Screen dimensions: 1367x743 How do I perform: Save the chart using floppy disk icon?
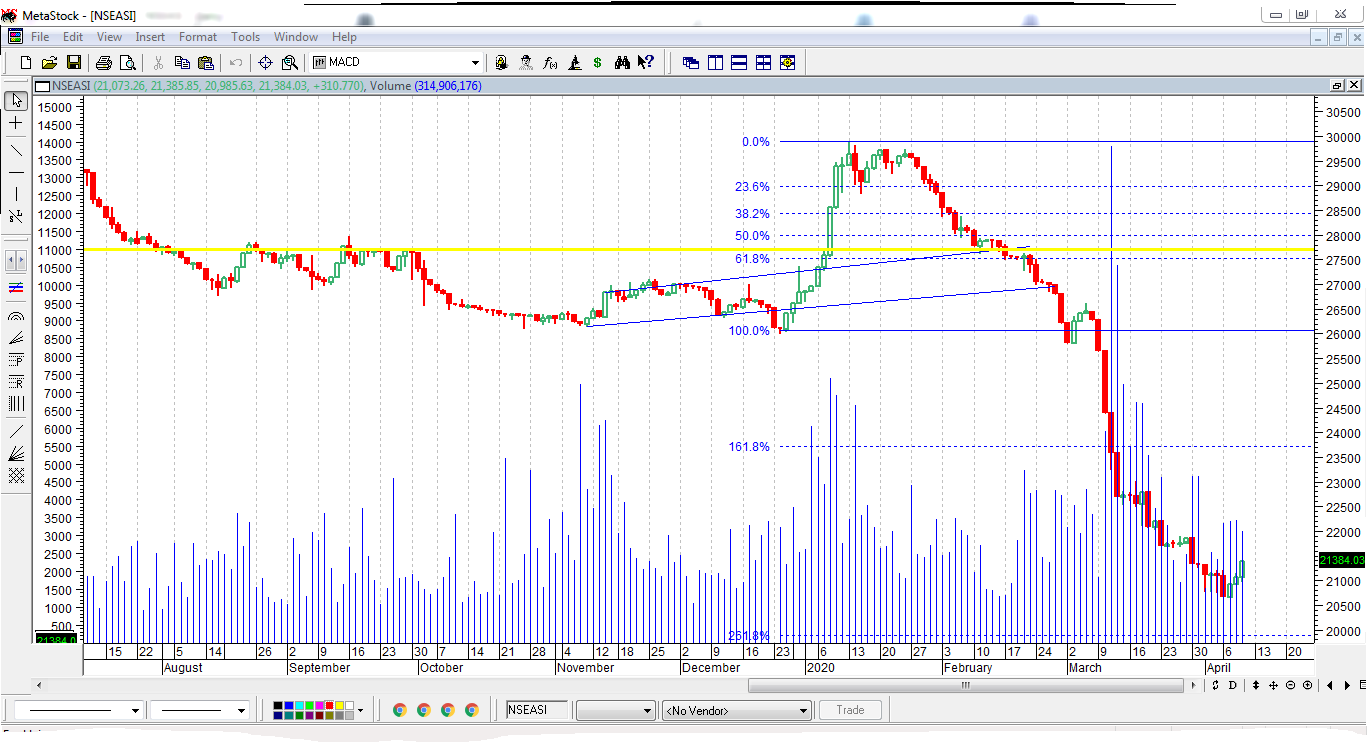tap(74, 62)
